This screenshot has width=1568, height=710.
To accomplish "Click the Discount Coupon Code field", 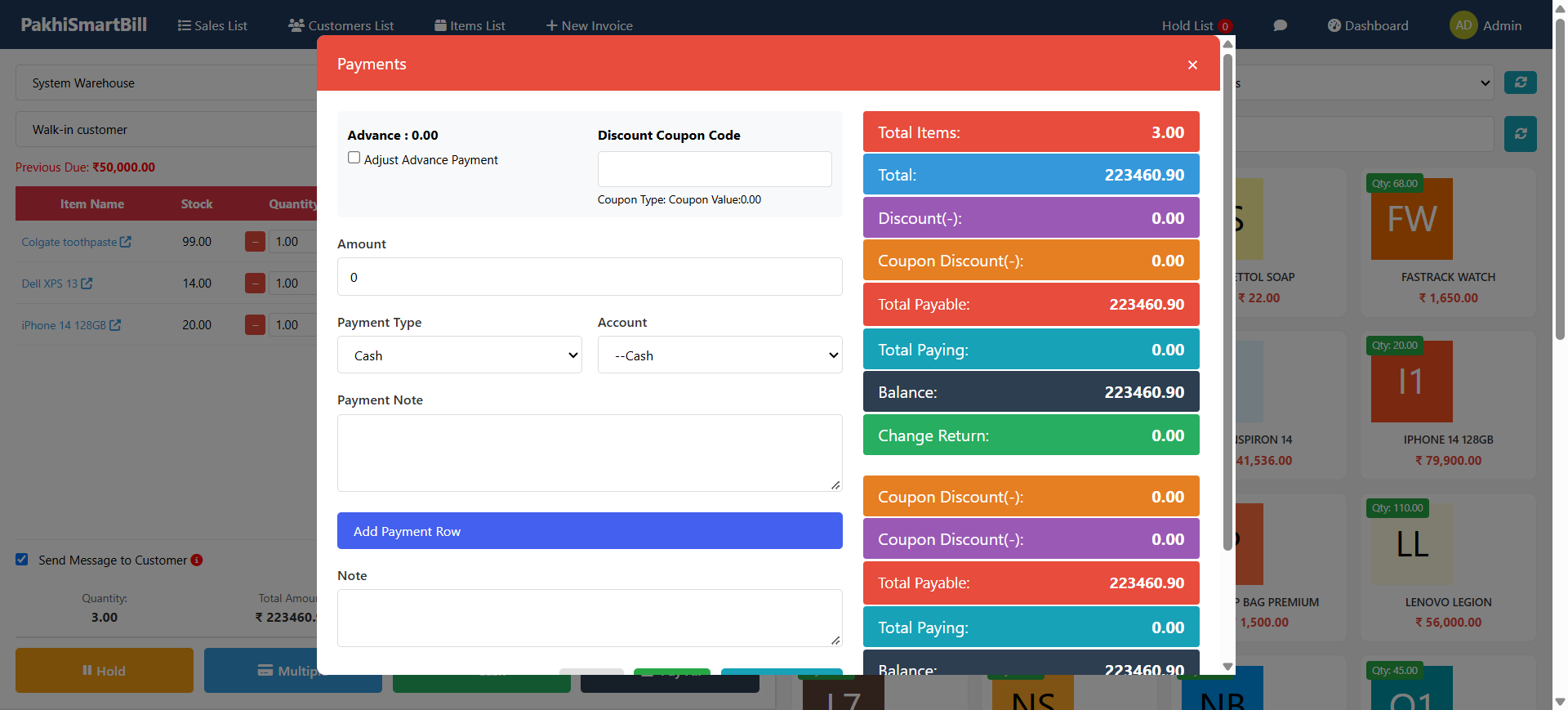I will point(715,169).
